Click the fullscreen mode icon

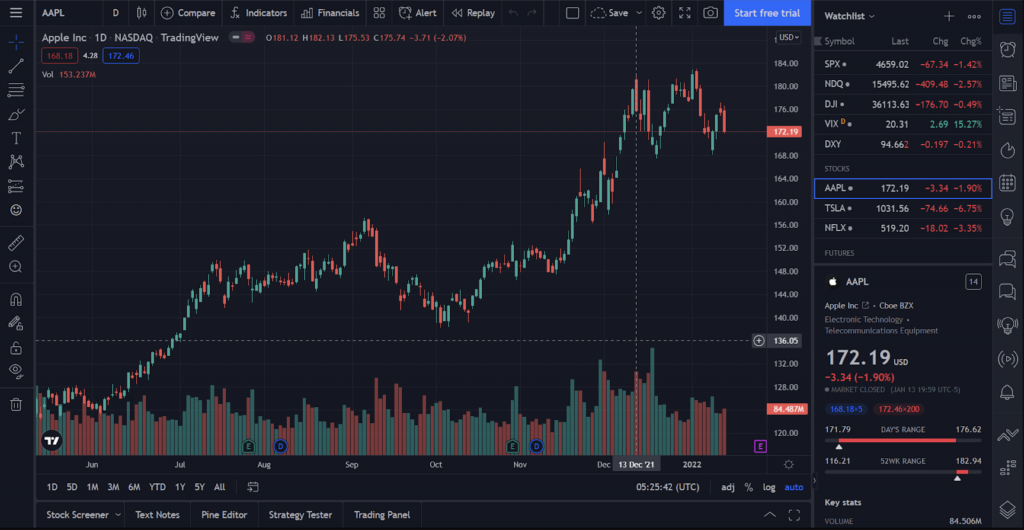point(684,13)
